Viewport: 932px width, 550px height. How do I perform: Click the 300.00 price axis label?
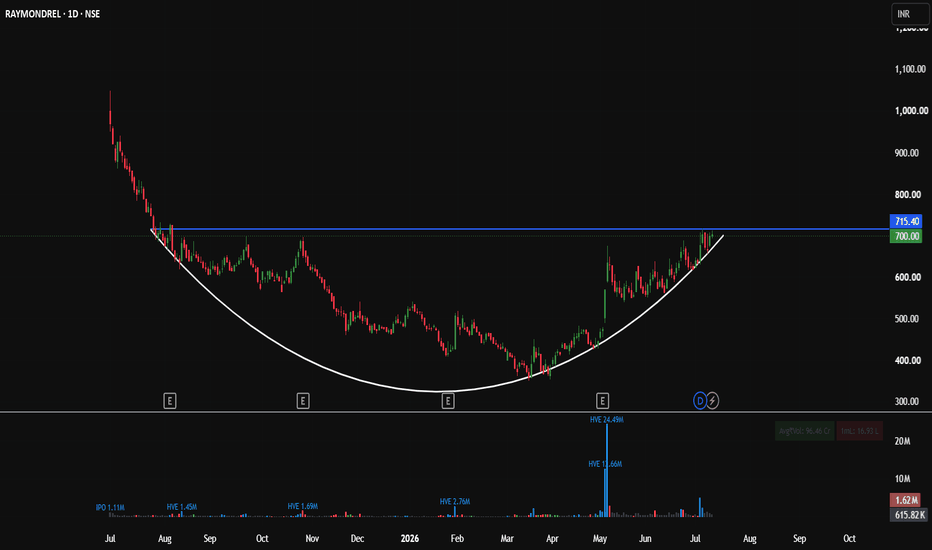click(907, 401)
